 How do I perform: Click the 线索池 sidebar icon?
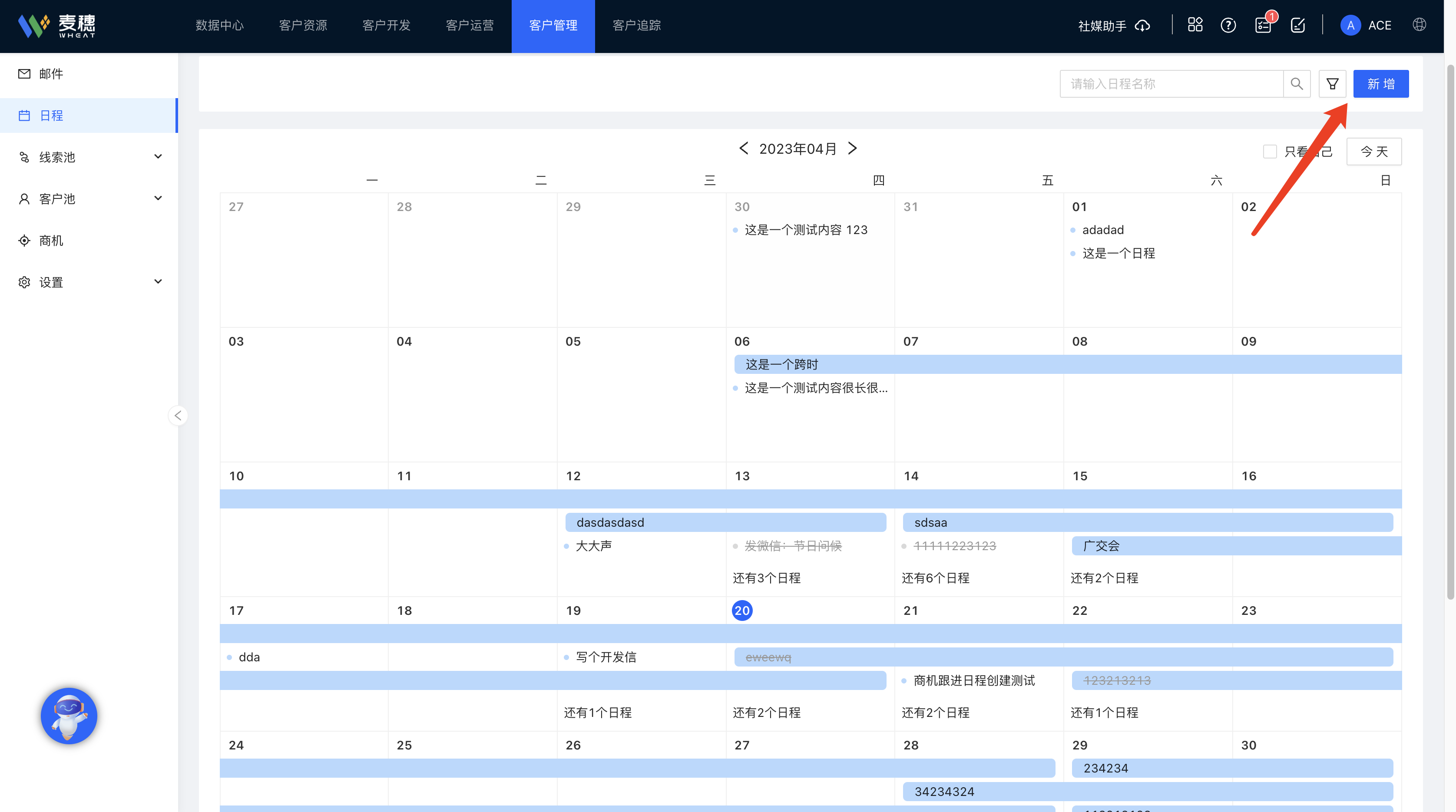(x=24, y=157)
